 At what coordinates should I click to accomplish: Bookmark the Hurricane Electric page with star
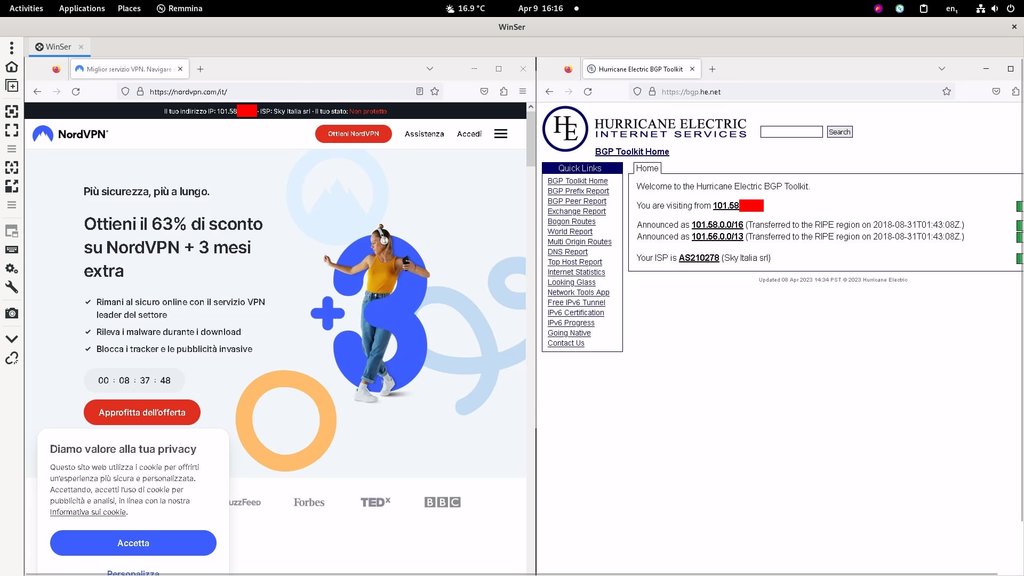(x=946, y=91)
